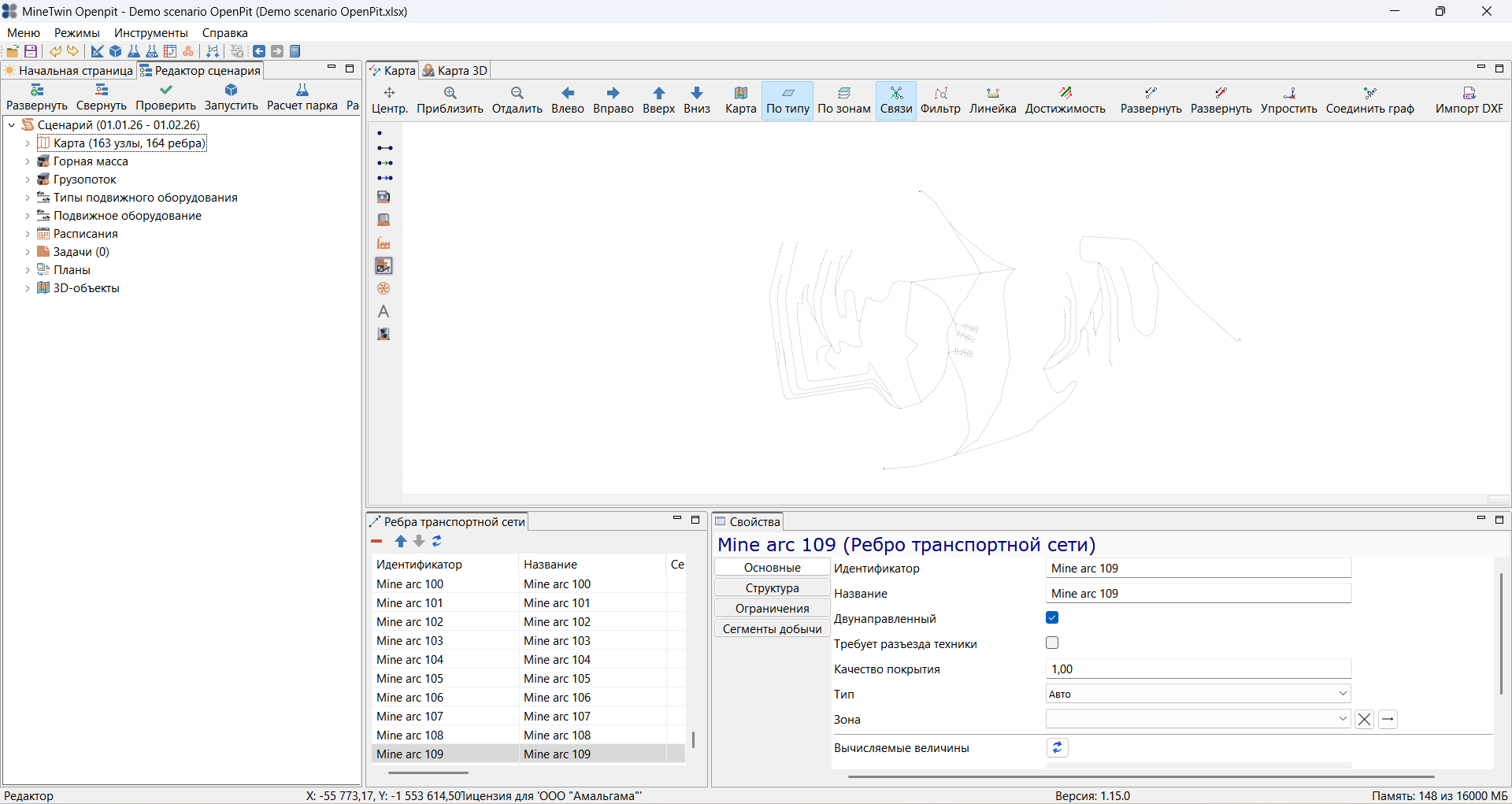
Task: Click the Достижимость reachability tool
Action: [x=1065, y=101]
